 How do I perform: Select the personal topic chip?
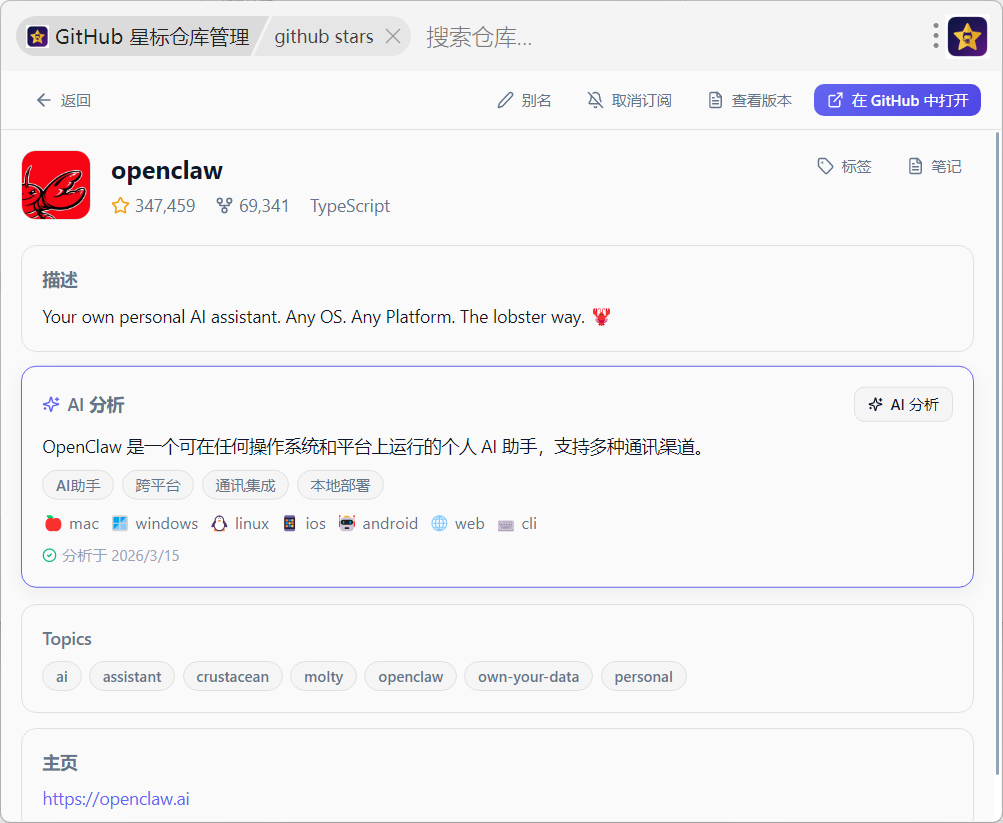[644, 676]
